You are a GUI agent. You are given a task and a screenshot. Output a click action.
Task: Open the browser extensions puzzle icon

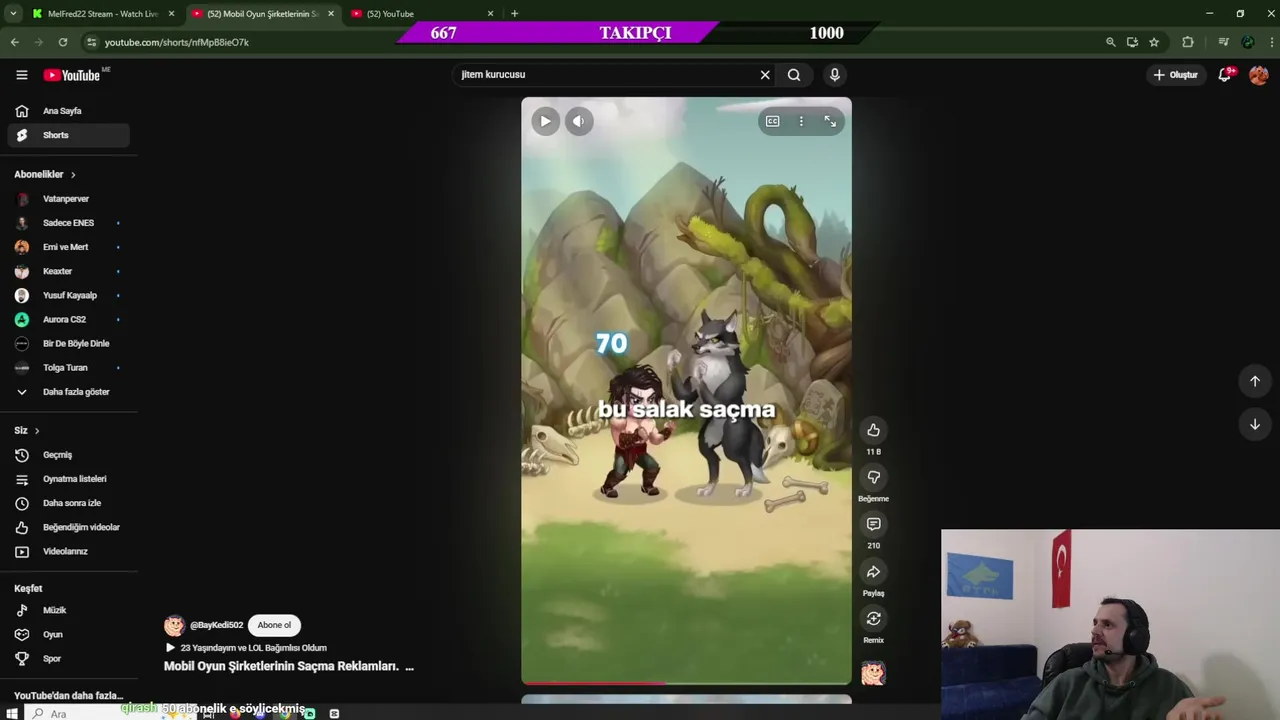coord(1188,42)
